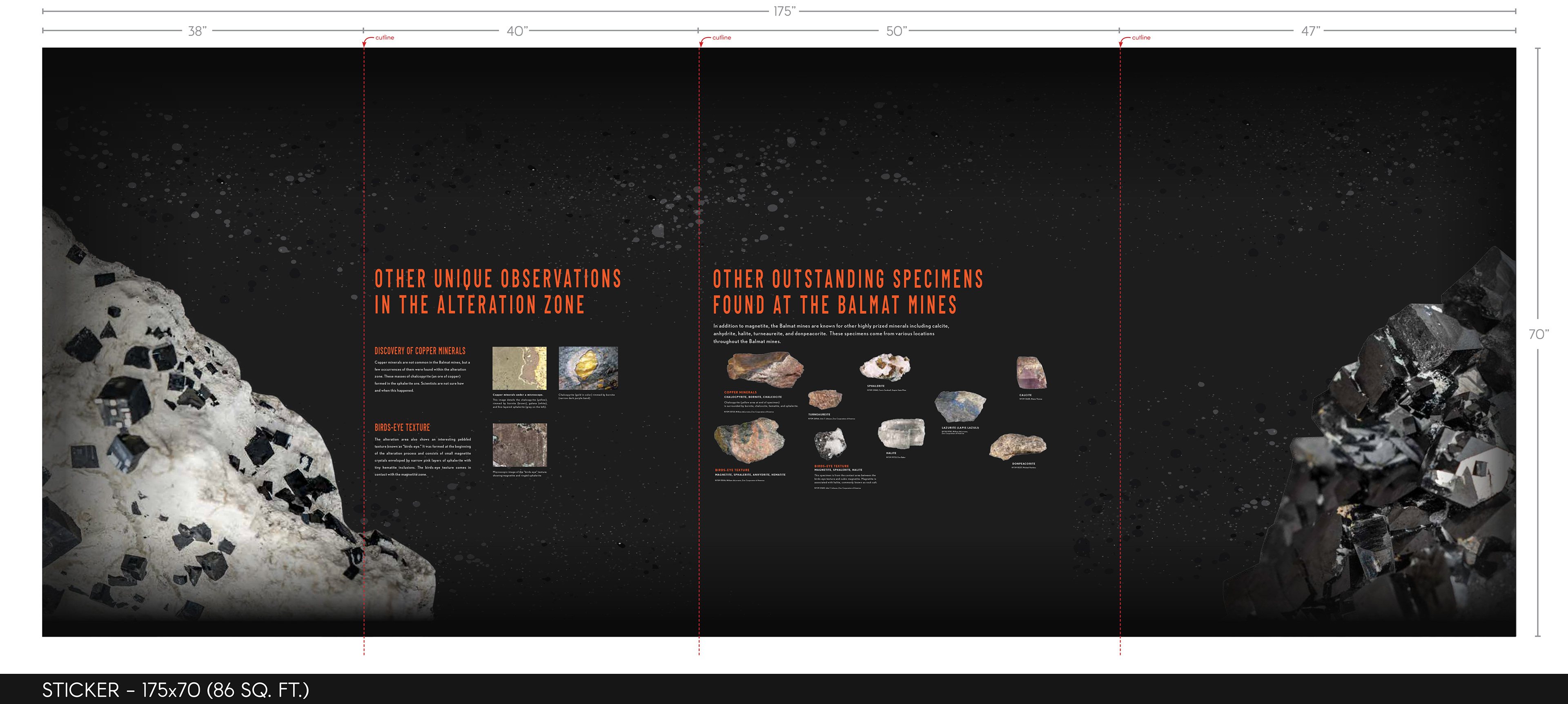Click the gold chalcopyrite rimmed by bornite photo
This screenshot has width=1568, height=704.
(588, 368)
